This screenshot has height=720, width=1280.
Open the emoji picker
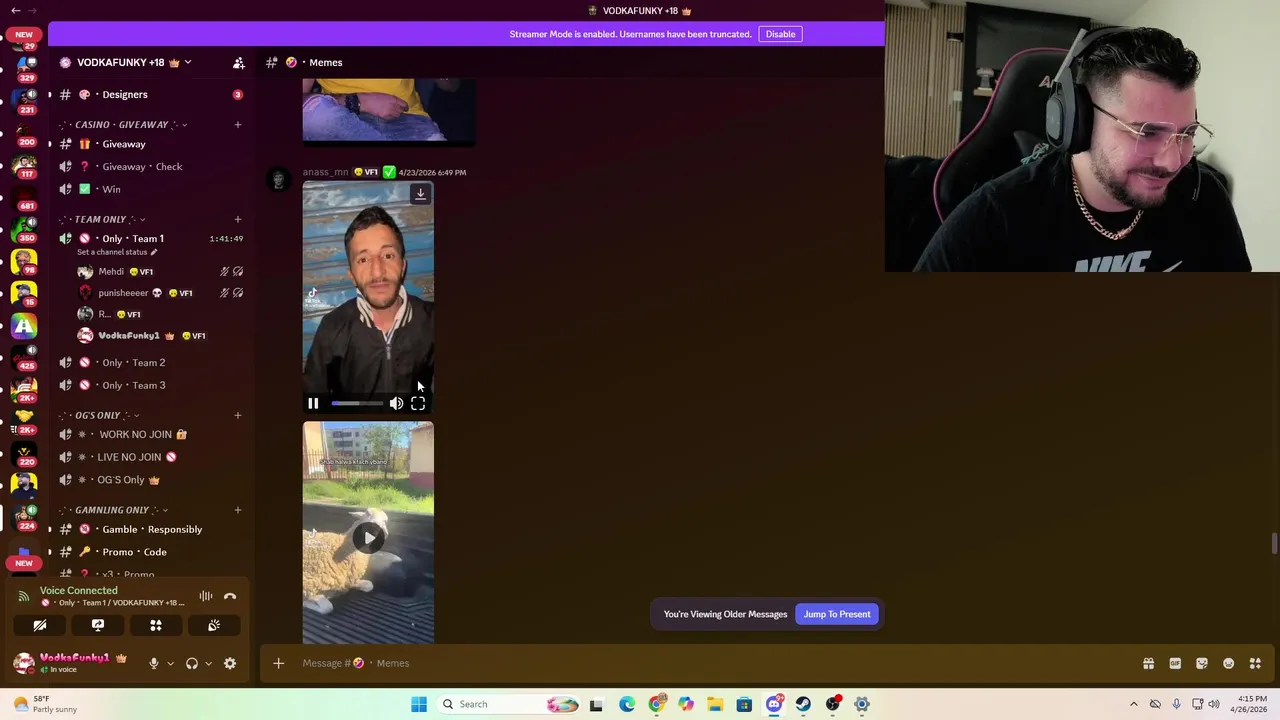click(x=1228, y=663)
